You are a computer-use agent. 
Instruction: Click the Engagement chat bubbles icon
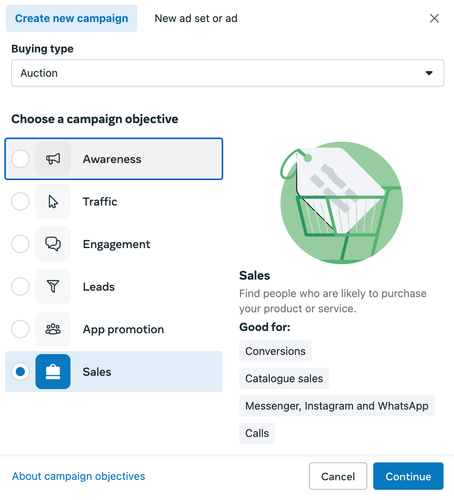(x=53, y=244)
